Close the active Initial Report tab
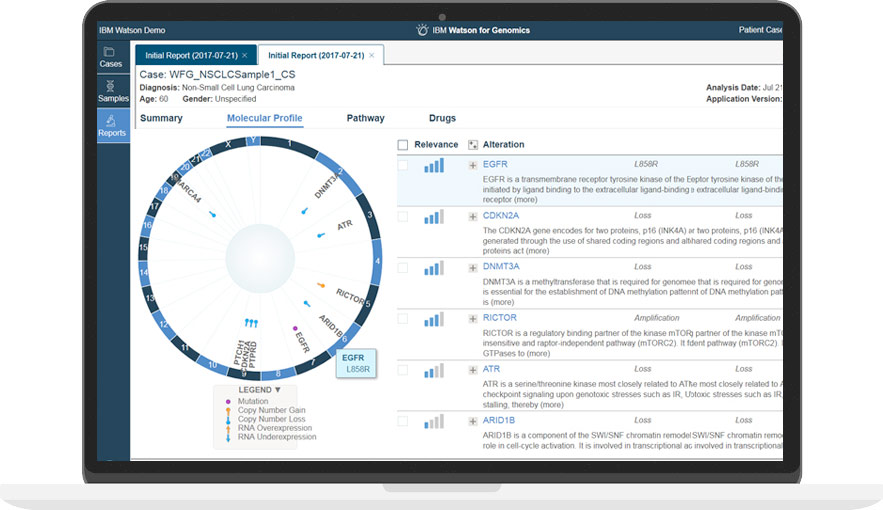883x510 pixels. pos(372,55)
